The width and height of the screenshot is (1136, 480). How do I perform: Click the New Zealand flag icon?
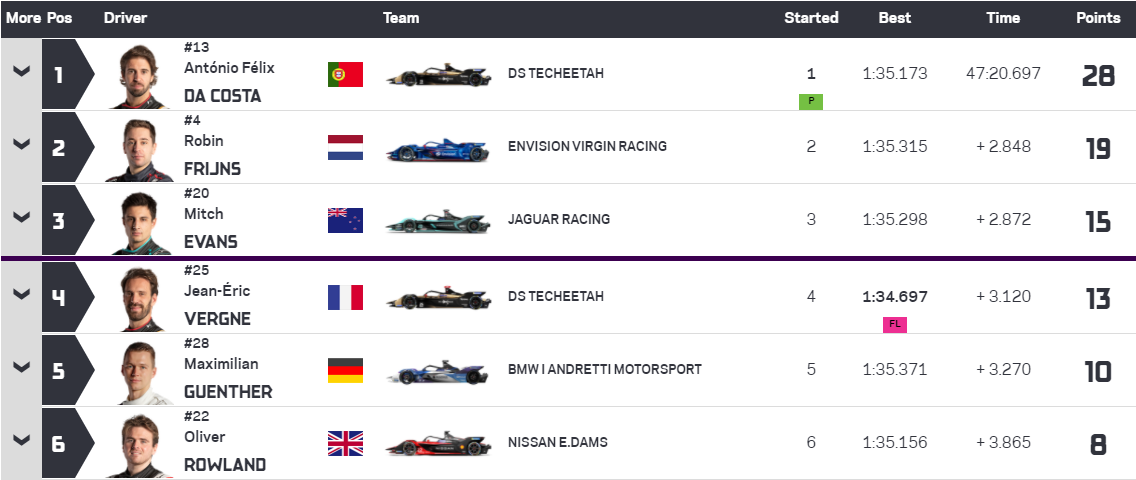pyautogui.click(x=345, y=220)
